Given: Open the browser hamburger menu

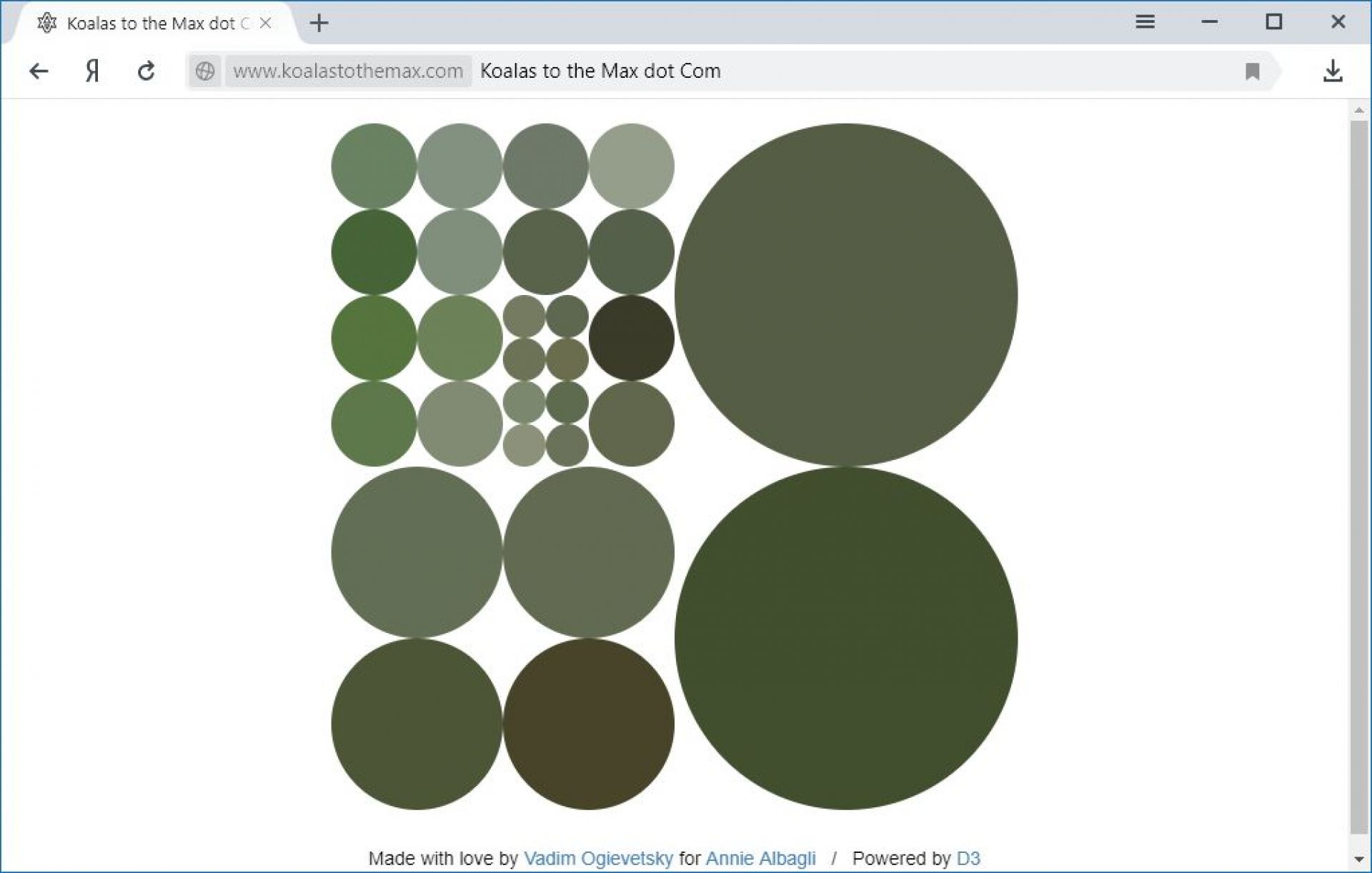Looking at the screenshot, I should (1145, 22).
